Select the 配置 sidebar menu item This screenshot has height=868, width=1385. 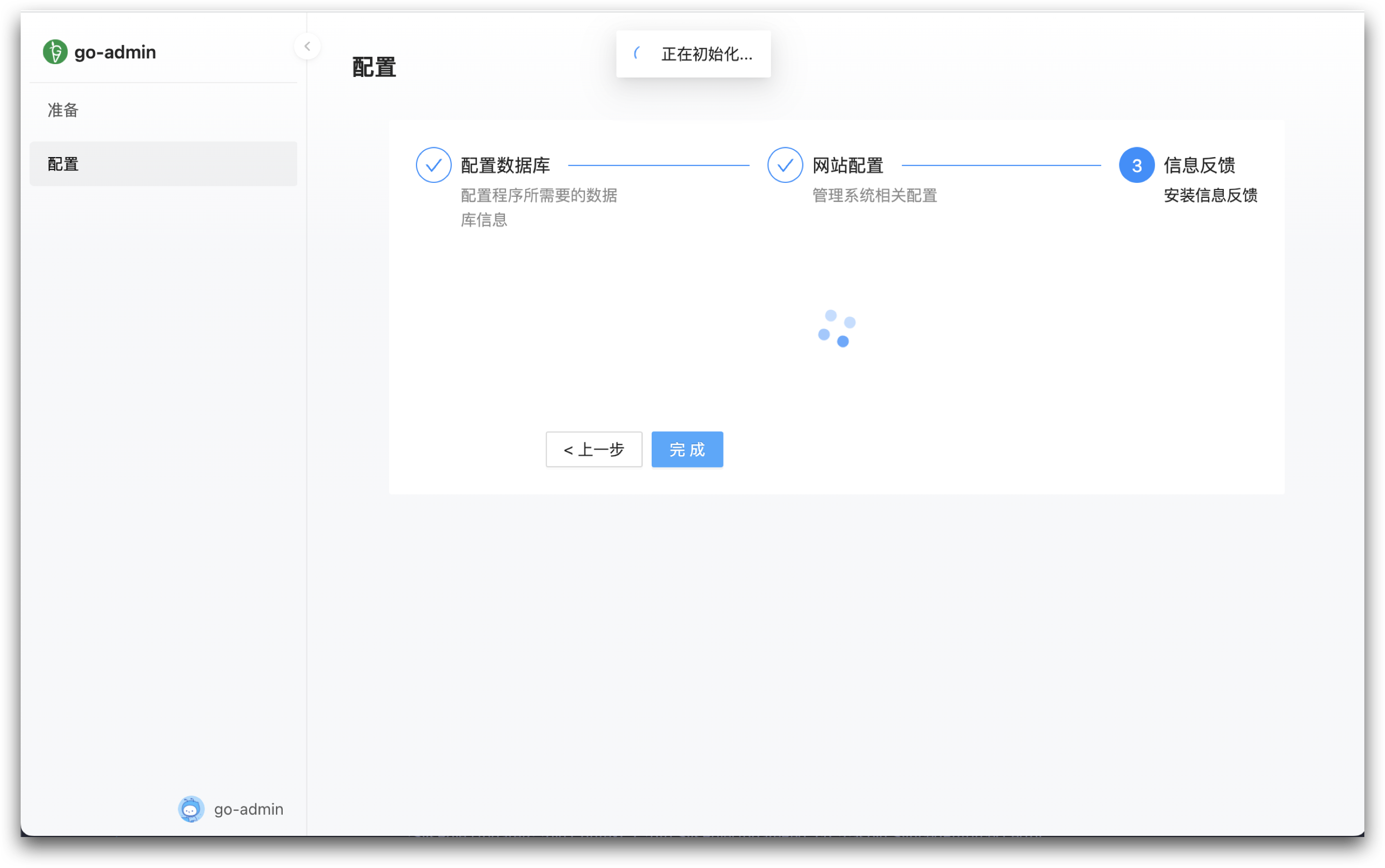(163, 164)
